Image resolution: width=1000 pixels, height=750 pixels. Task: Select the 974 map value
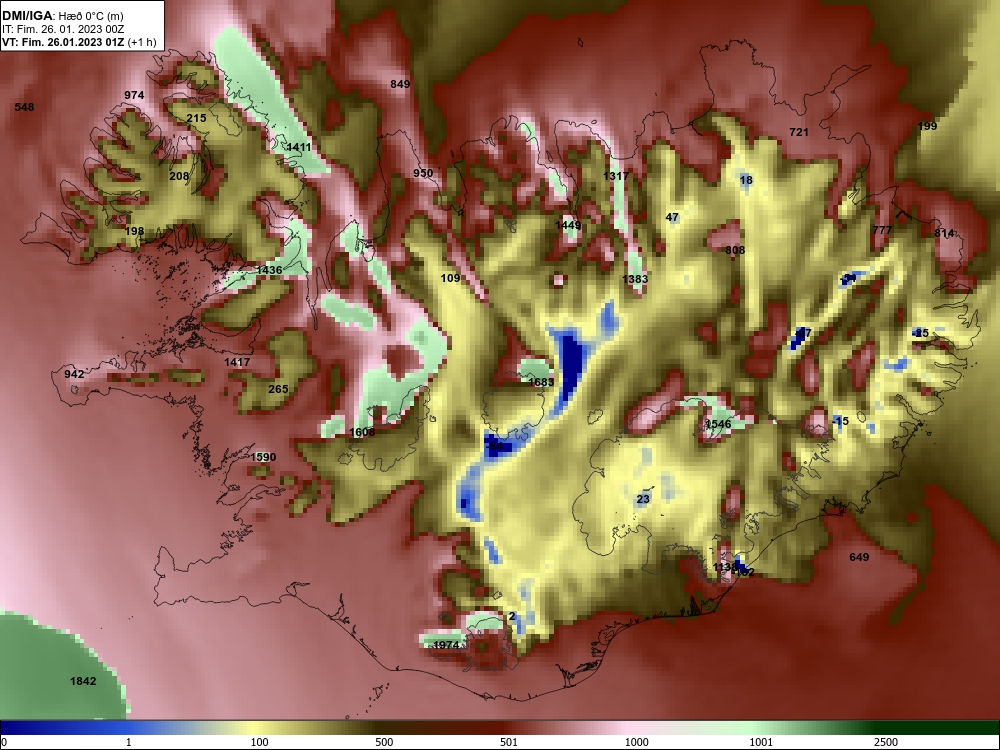click(x=134, y=95)
